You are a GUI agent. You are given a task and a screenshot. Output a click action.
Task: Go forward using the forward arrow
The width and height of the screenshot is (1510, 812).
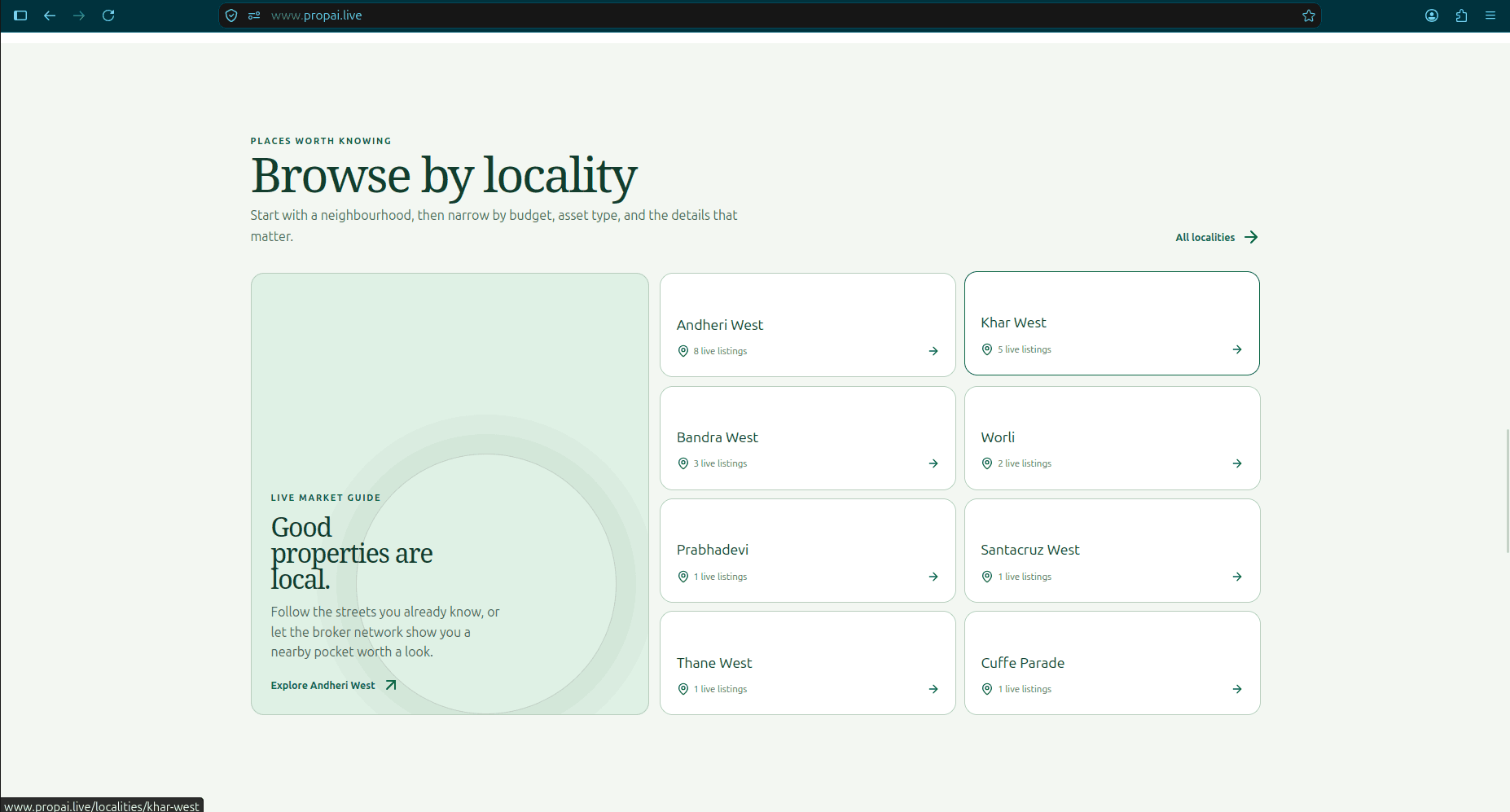79,15
